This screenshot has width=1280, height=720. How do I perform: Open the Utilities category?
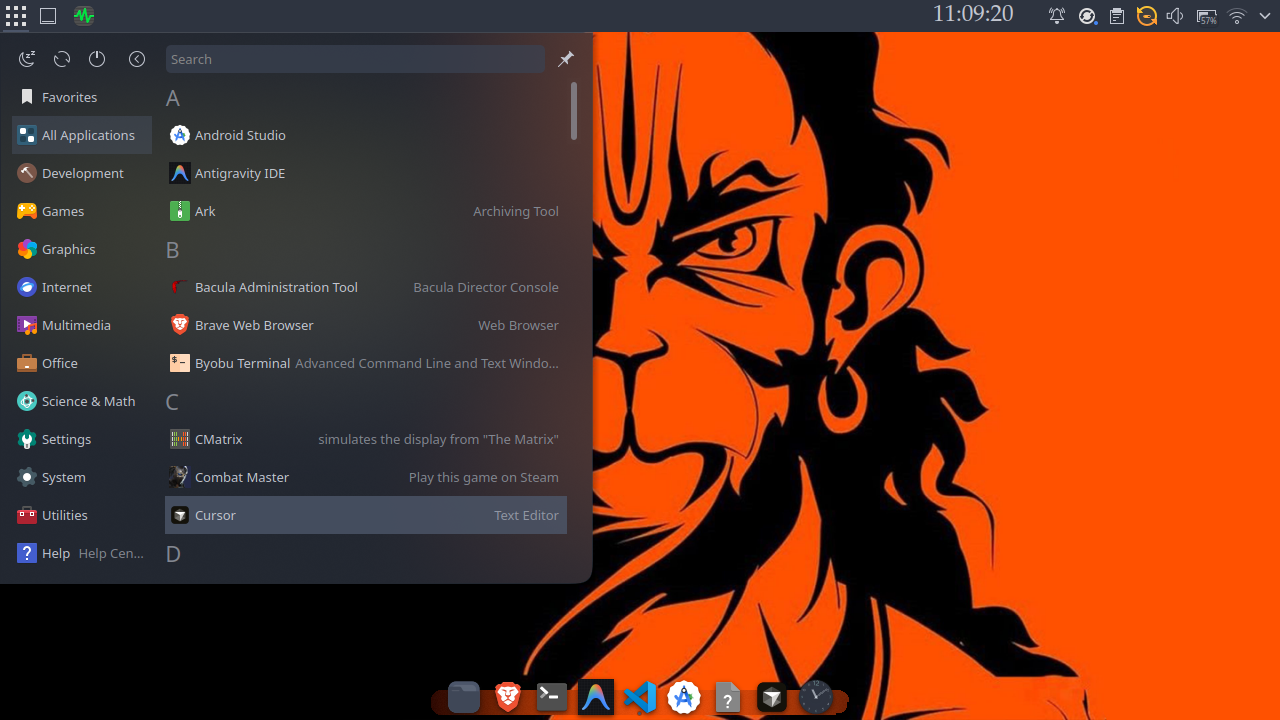click(x=82, y=515)
